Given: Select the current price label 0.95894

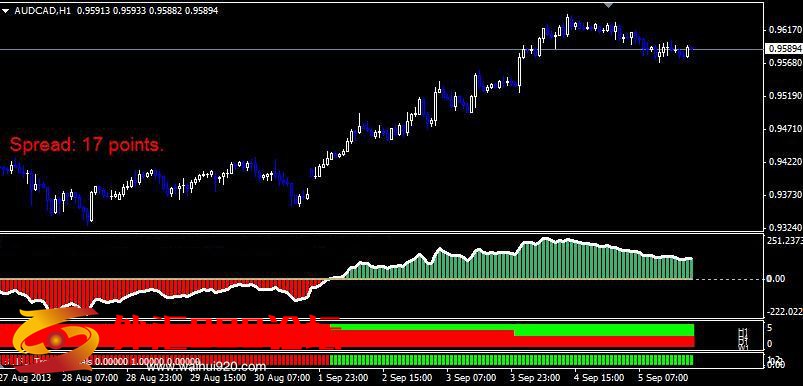Looking at the screenshot, I should tap(783, 49).
